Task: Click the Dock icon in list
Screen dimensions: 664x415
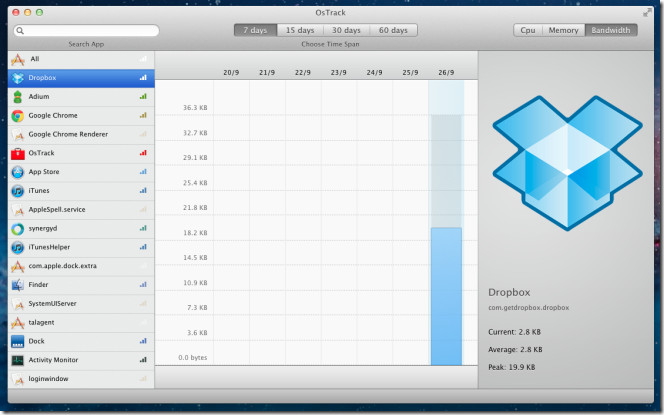Action: pyautogui.click(x=17, y=341)
